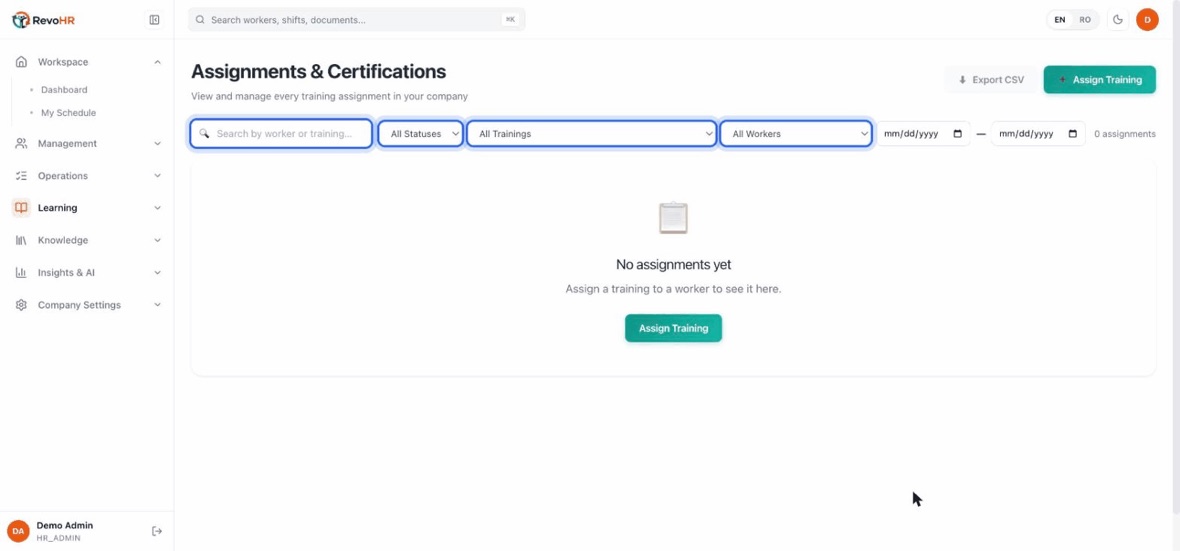Click the Insights & AI chart icon
The image size is (1180, 551).
[21, 272]
